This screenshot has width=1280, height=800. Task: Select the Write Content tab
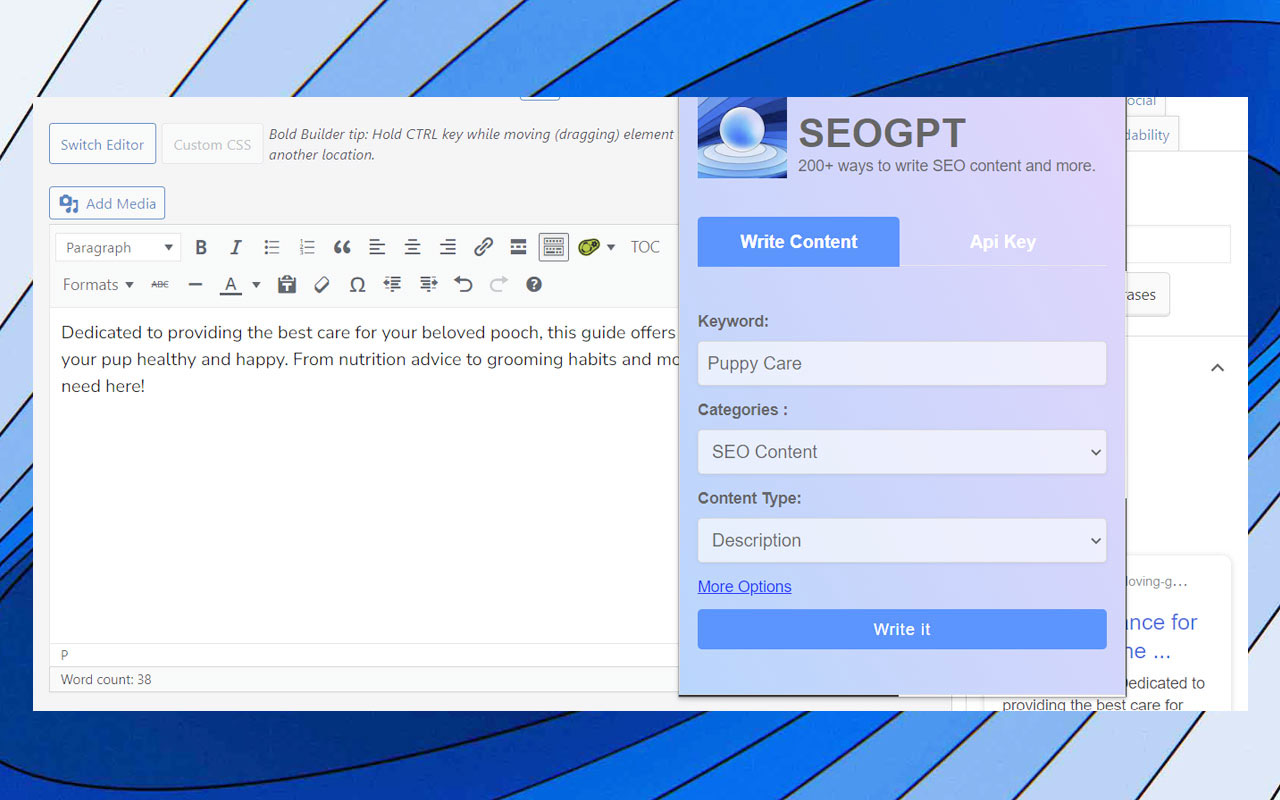coord(798,242)
